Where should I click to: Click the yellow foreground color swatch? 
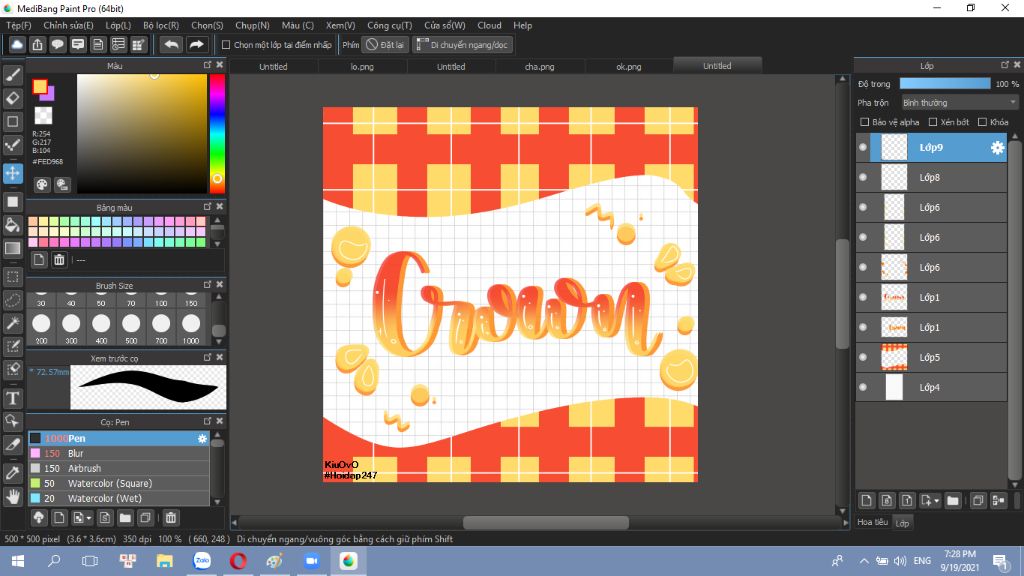pyautogui.click(x=40, y=86)
